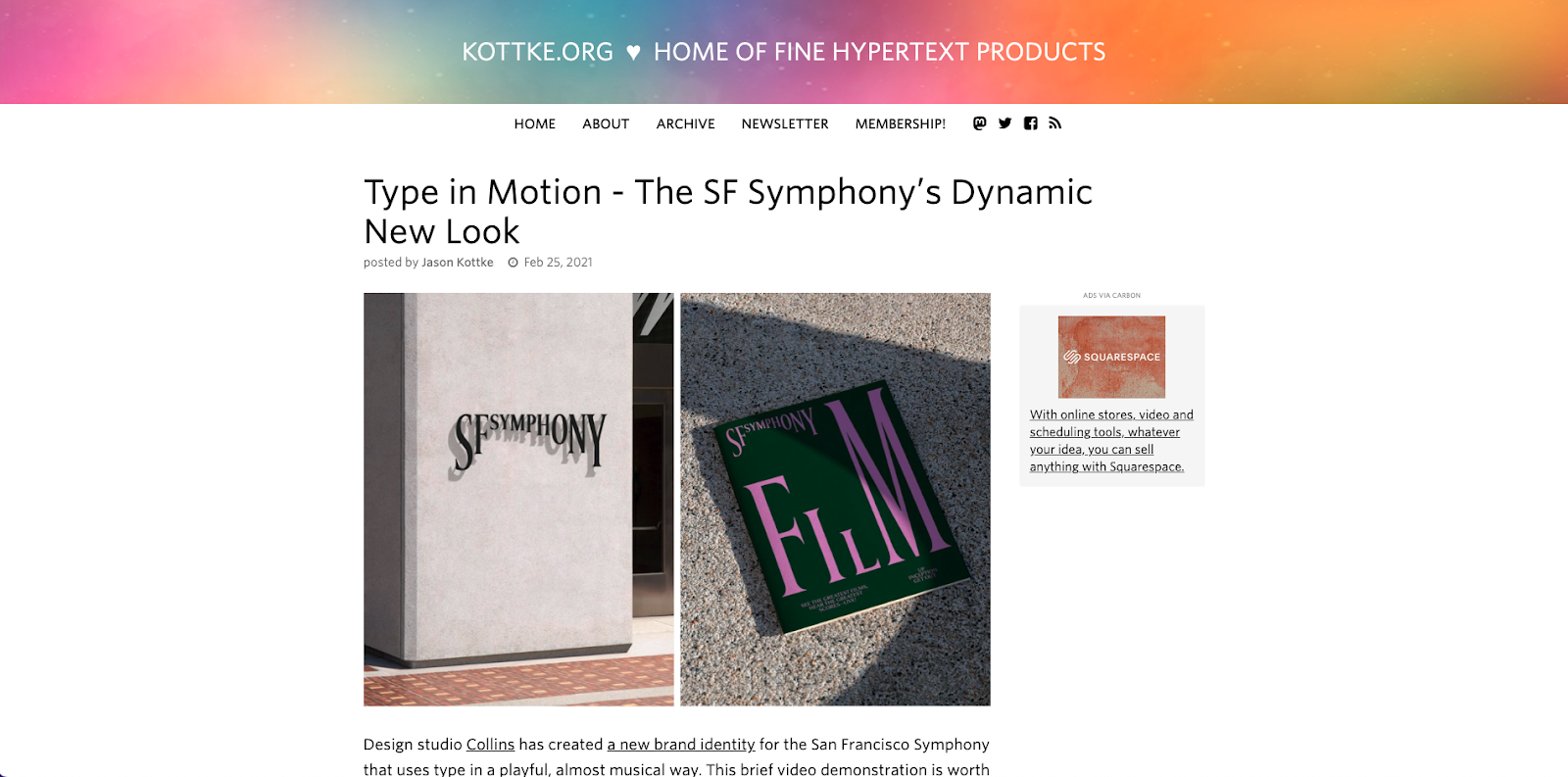
Task: Follow the "a new brand identity" link
Action: pyautogui.click(x=681, y=745)
